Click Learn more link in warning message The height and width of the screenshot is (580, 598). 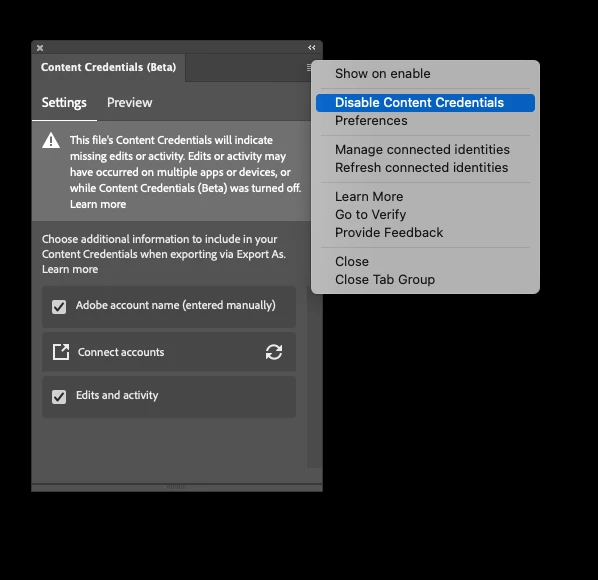pos(98,204)
